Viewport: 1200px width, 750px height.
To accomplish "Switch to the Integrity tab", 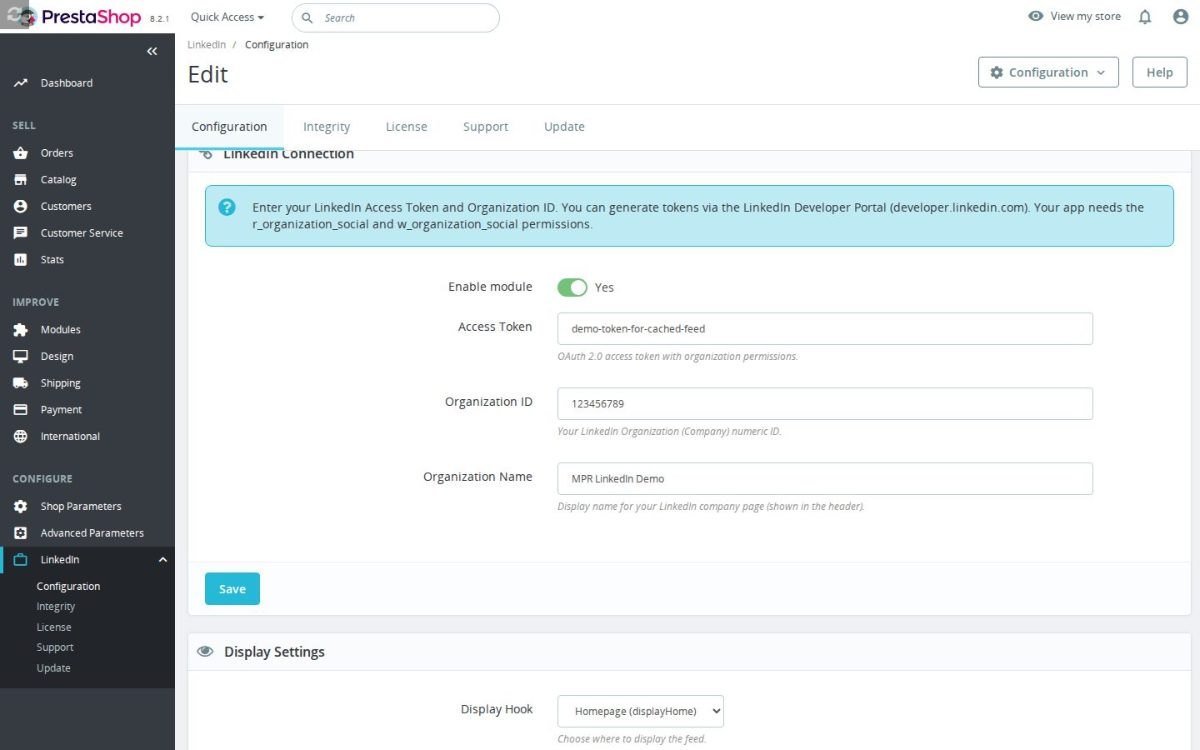I will [x=327, y=127].
